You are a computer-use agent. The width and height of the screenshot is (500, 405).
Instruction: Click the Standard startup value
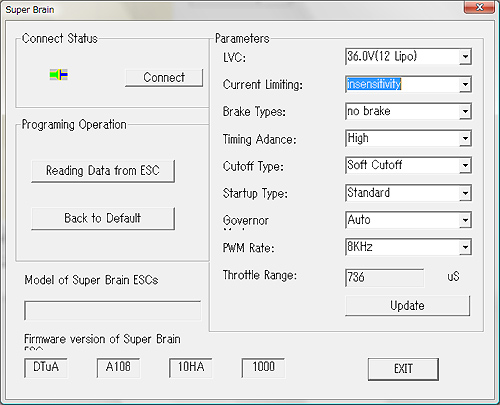[x=369, y=193]
